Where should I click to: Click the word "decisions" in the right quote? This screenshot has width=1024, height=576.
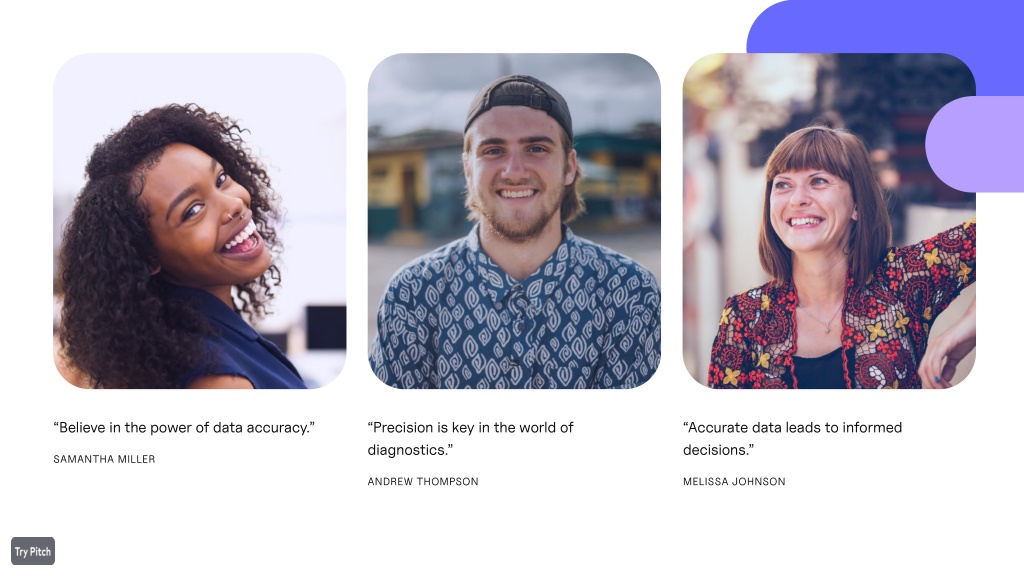tap(714, 450)
